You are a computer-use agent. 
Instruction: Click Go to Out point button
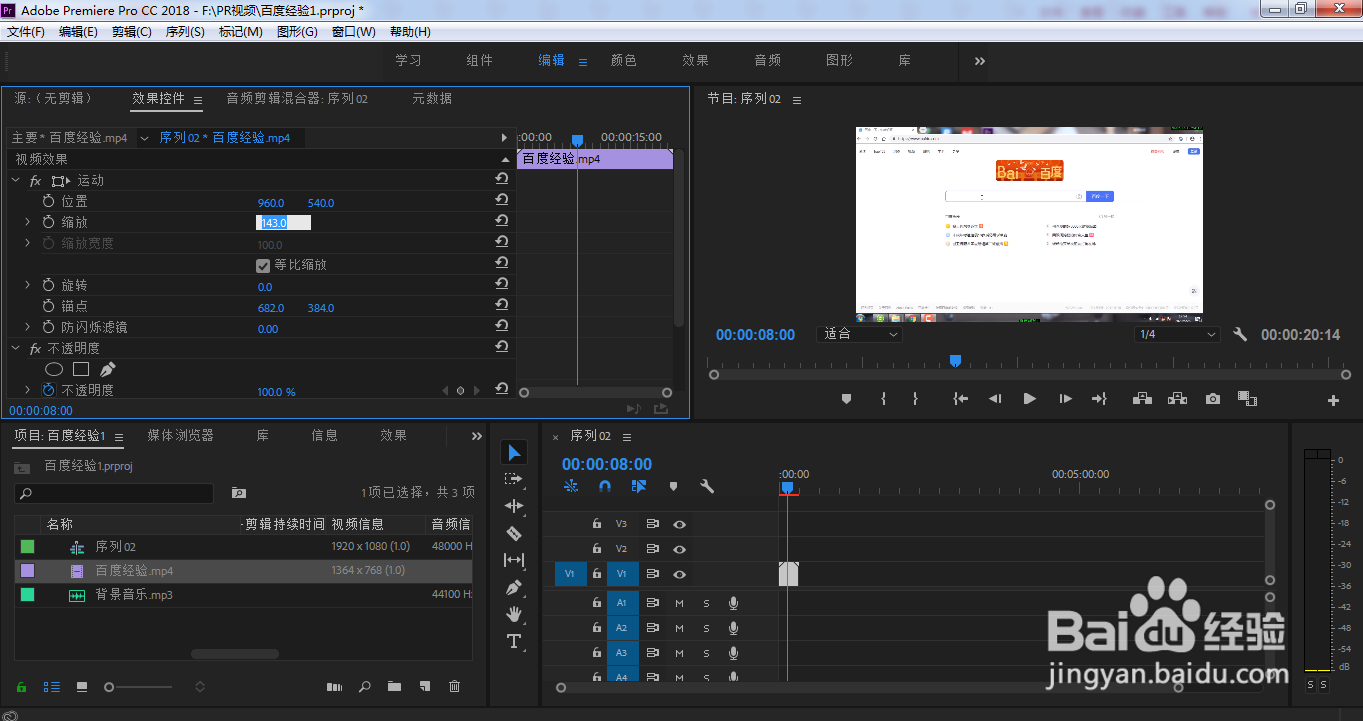click(1099, 398)
